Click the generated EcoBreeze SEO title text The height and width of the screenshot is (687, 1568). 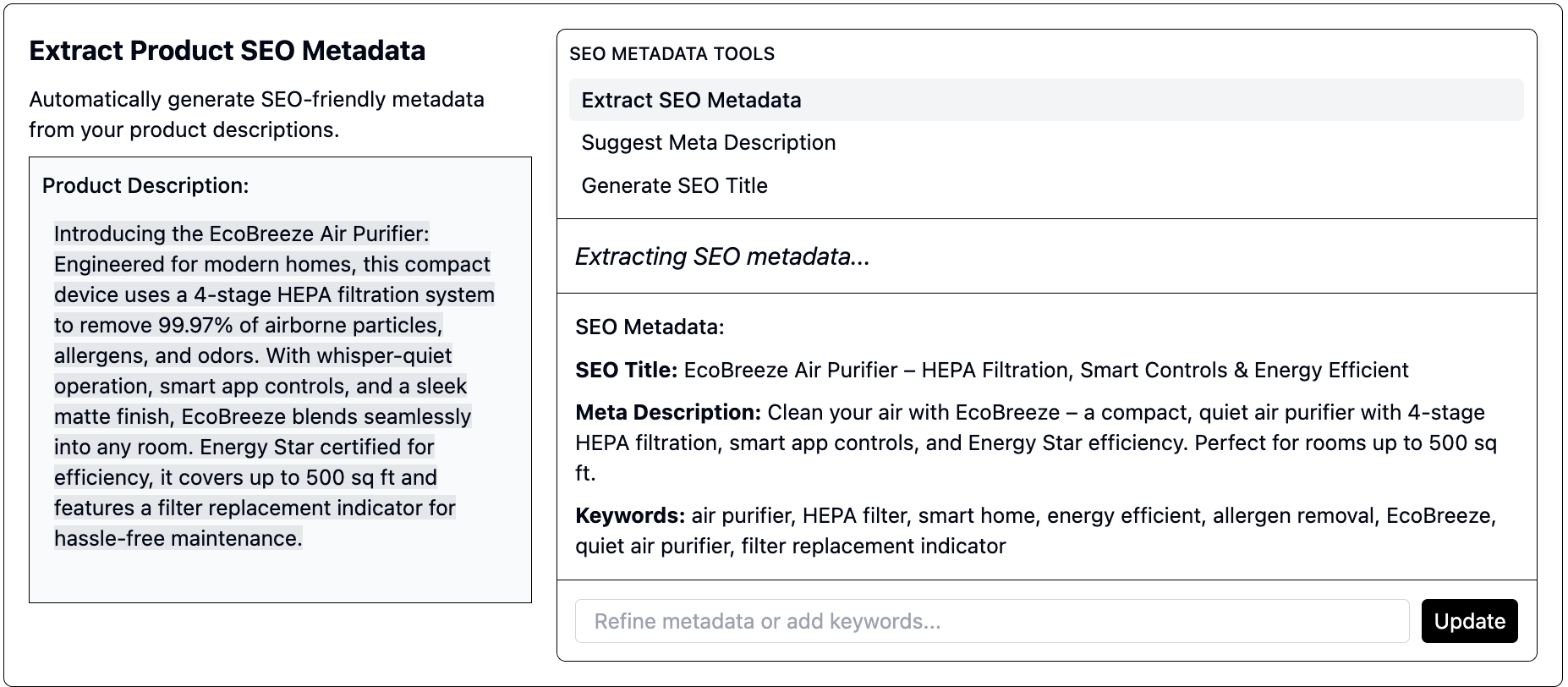point(1046,370)
